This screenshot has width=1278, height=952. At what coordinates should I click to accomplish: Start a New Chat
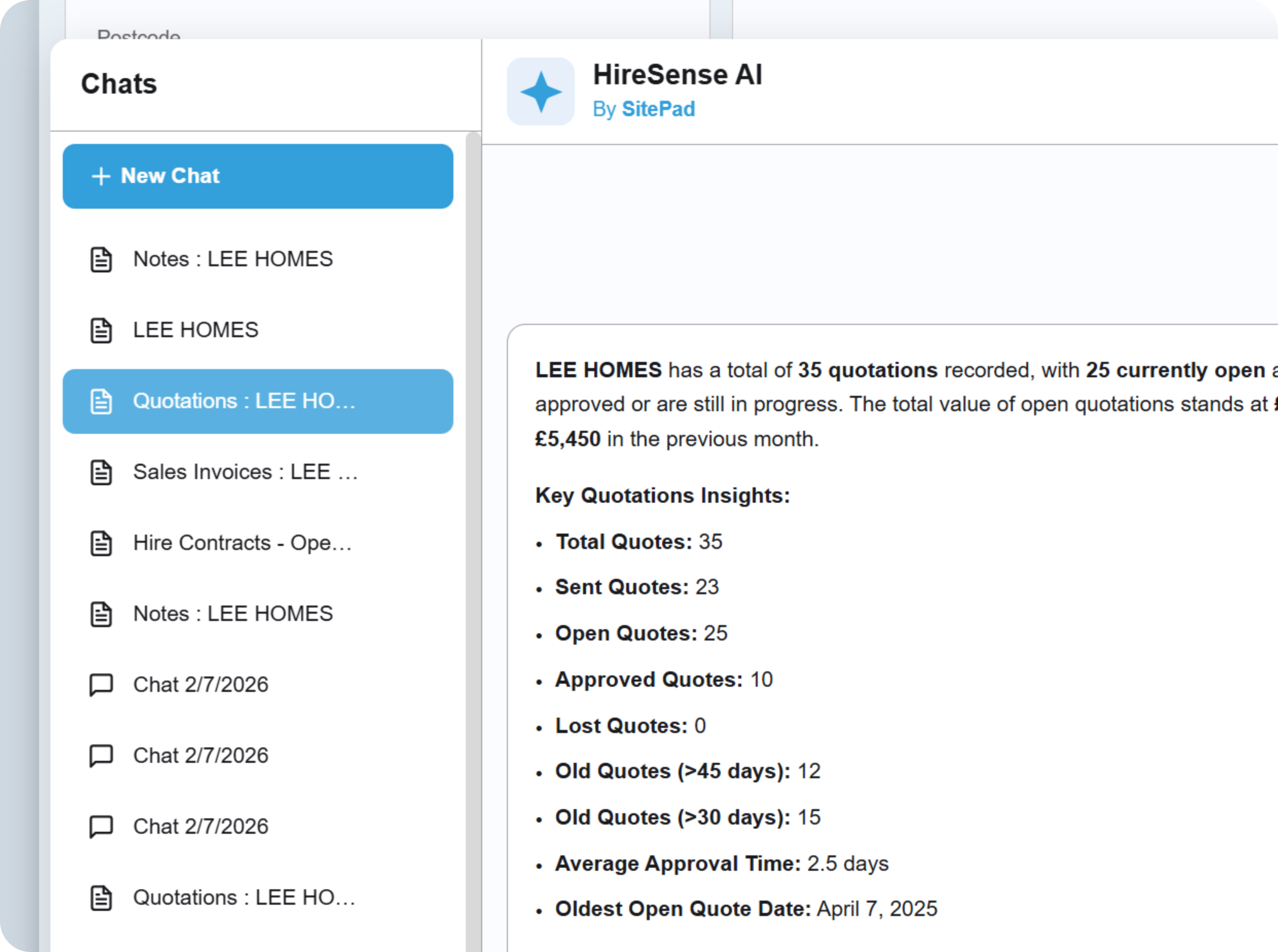click(258, 176)
